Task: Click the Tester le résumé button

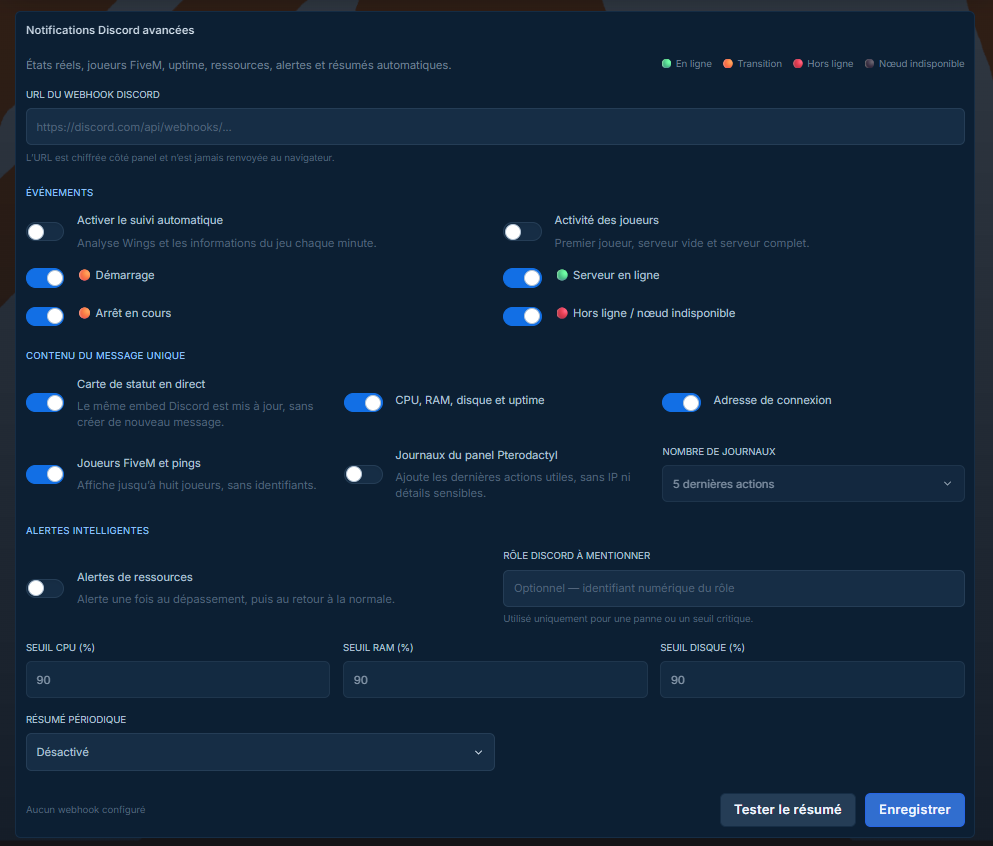Action: (788, 809)
